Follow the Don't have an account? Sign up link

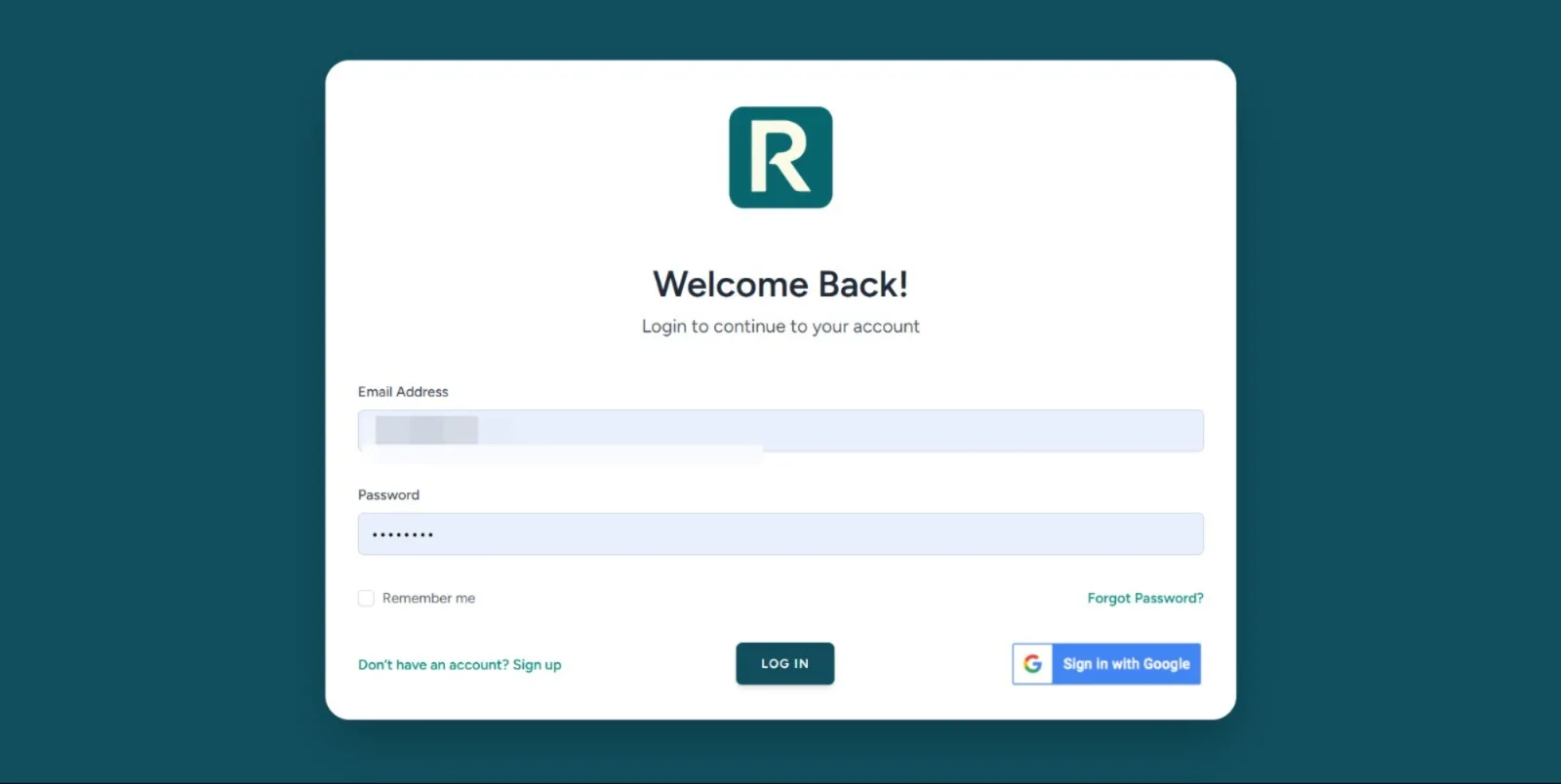point(460,665)
